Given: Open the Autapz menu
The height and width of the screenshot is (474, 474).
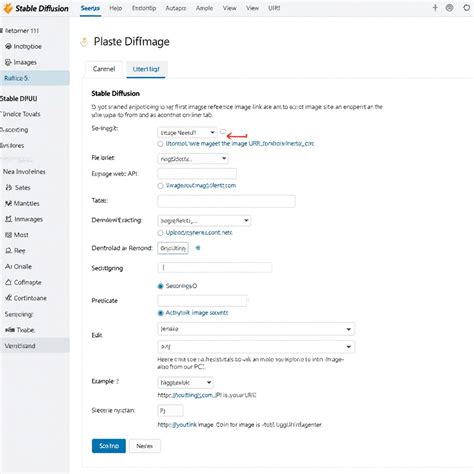Looking at the screenshot, I should click(176, 8).
